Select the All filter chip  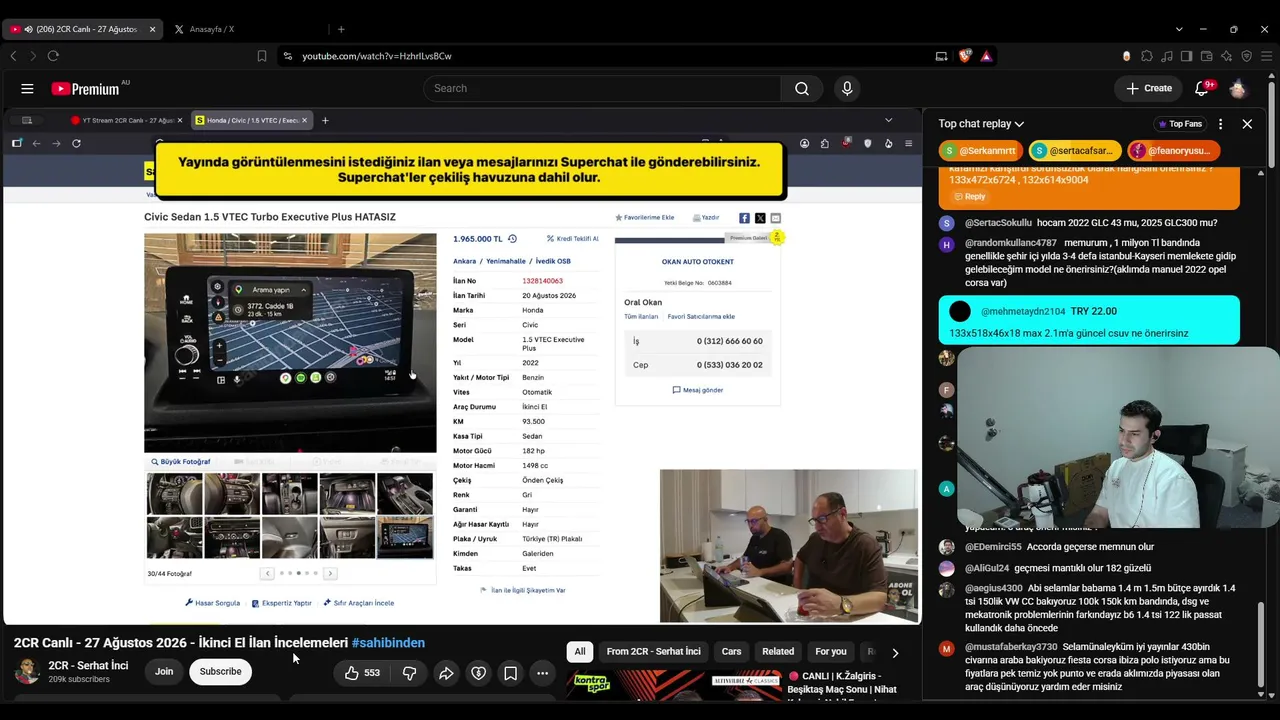tap(580, 652)
